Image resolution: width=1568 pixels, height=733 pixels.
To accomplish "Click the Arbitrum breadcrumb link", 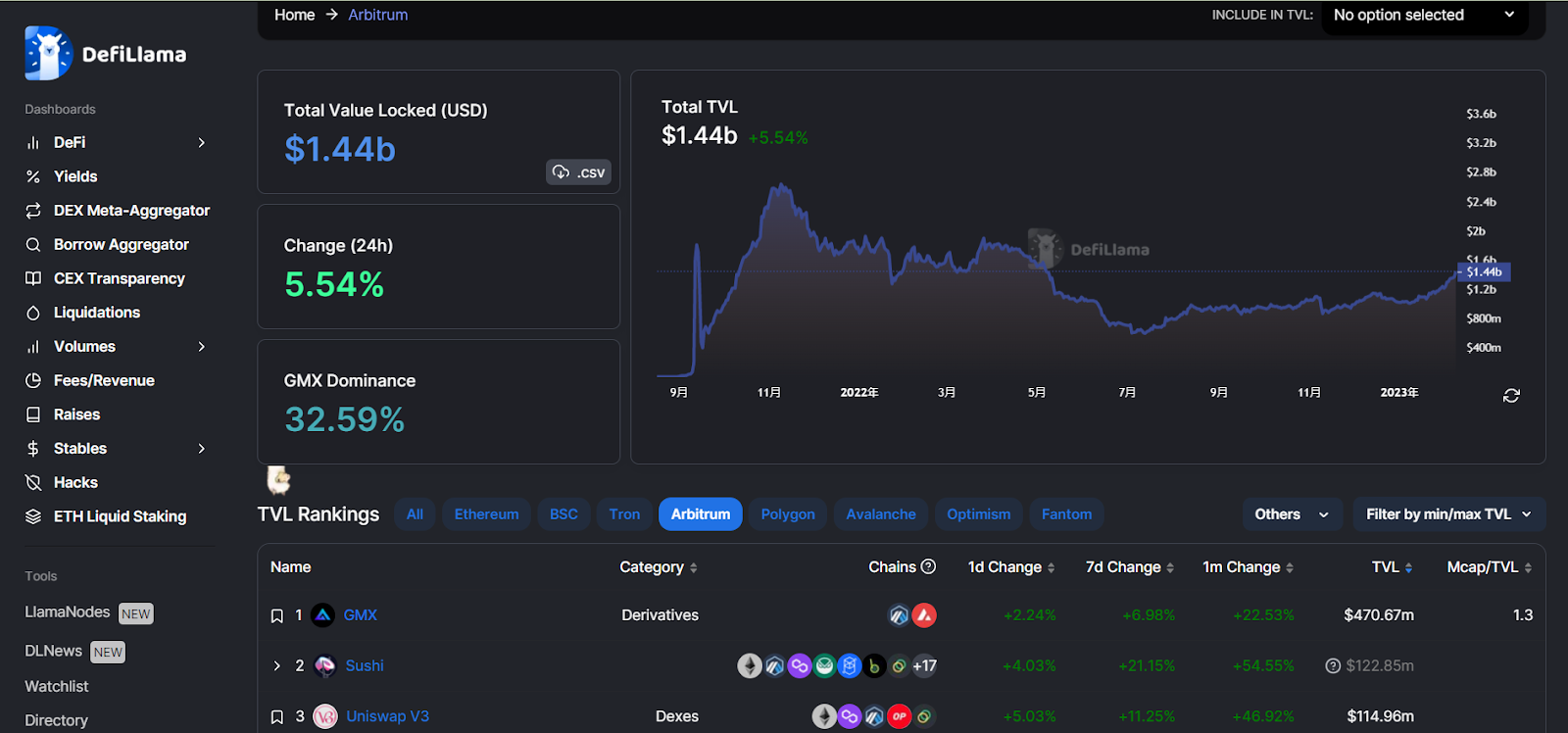I will 378,15.
